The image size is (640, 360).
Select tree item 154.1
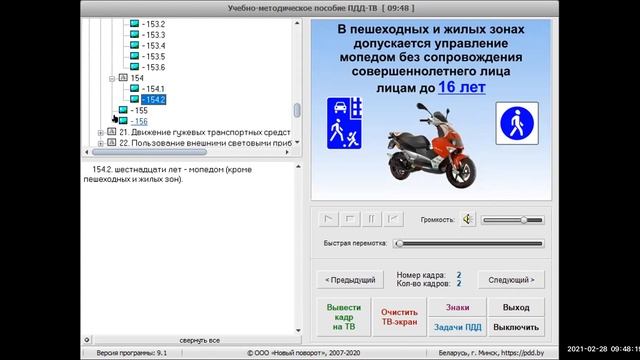[153, 89]
